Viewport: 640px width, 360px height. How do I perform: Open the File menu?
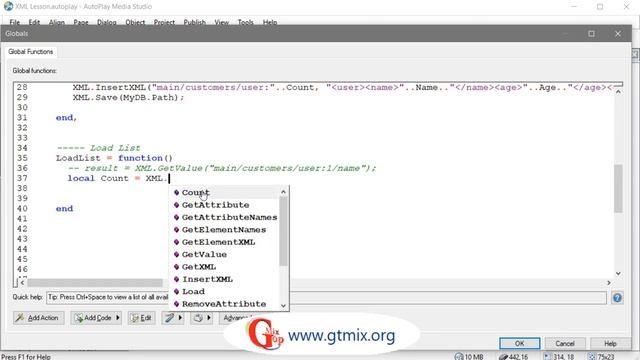coord(15,22)
